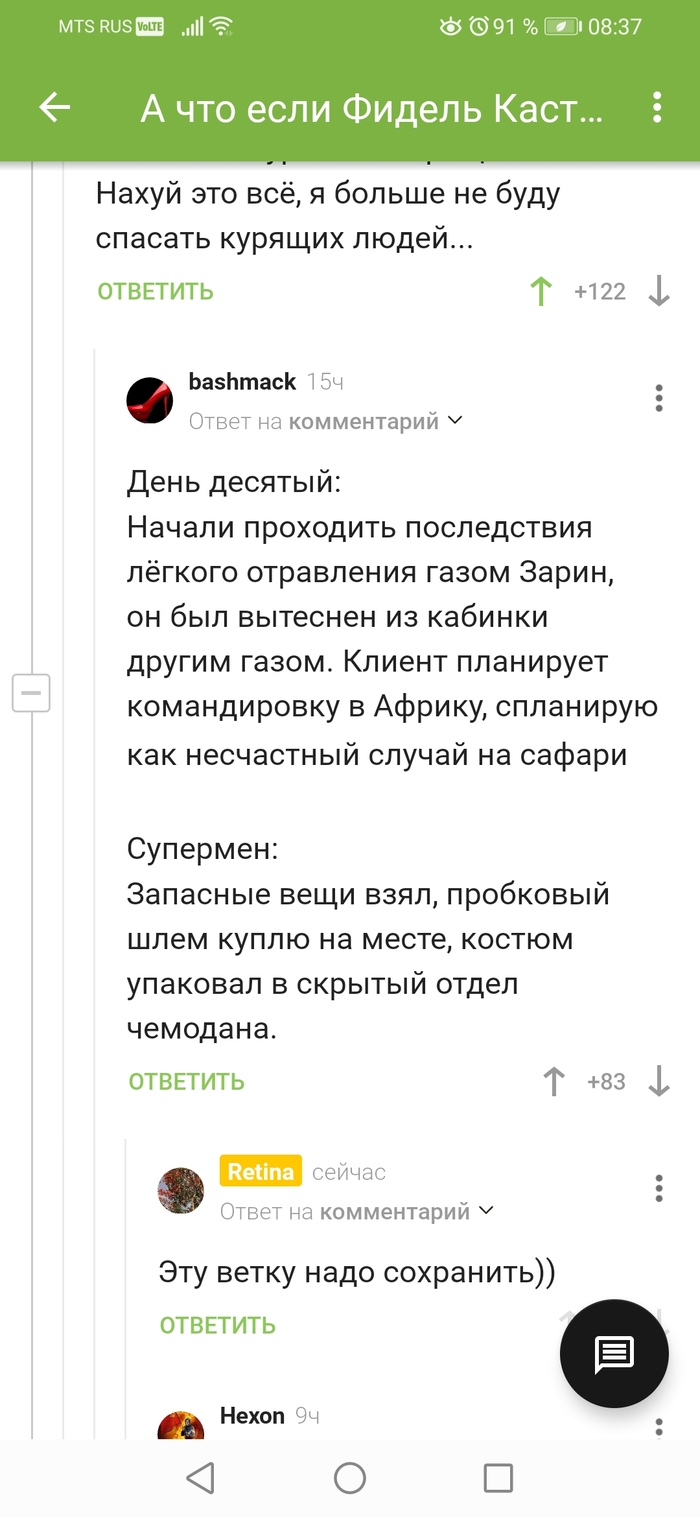Reply to Retina's comment

[x=217, y=1325]
